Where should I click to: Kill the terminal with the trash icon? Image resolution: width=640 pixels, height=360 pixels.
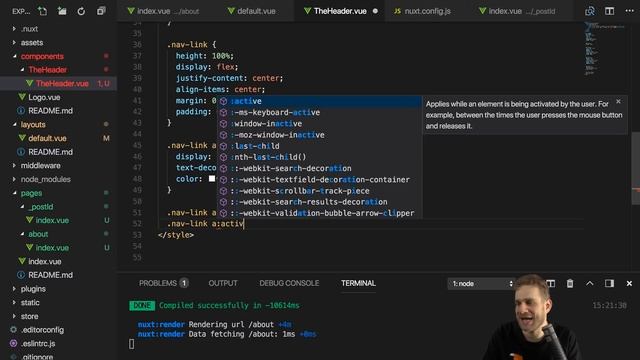pos(570,283)
